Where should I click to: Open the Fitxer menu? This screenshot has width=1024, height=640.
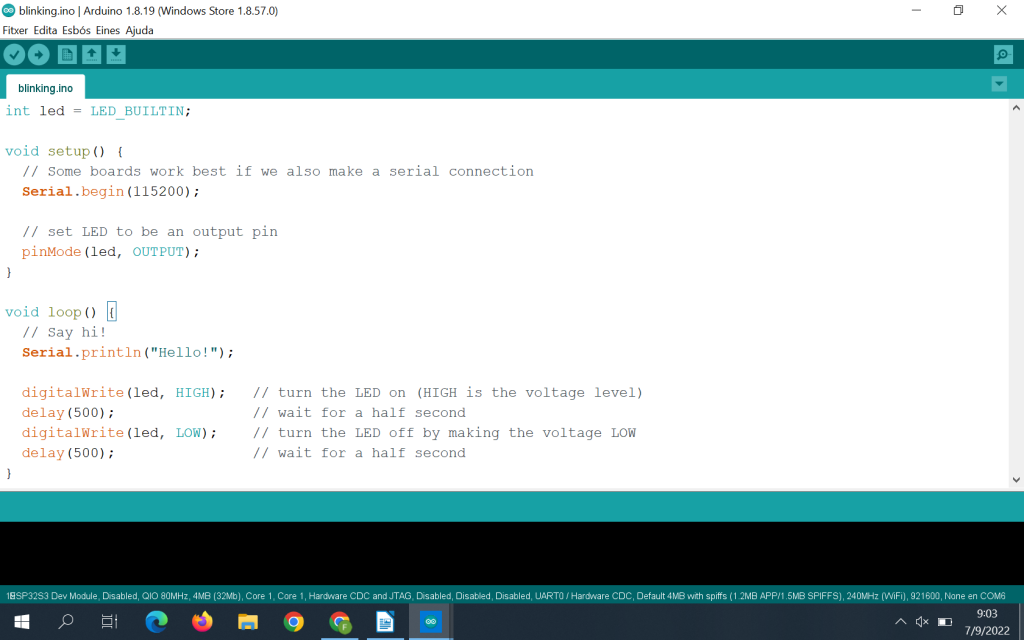(x=15, y=30)
